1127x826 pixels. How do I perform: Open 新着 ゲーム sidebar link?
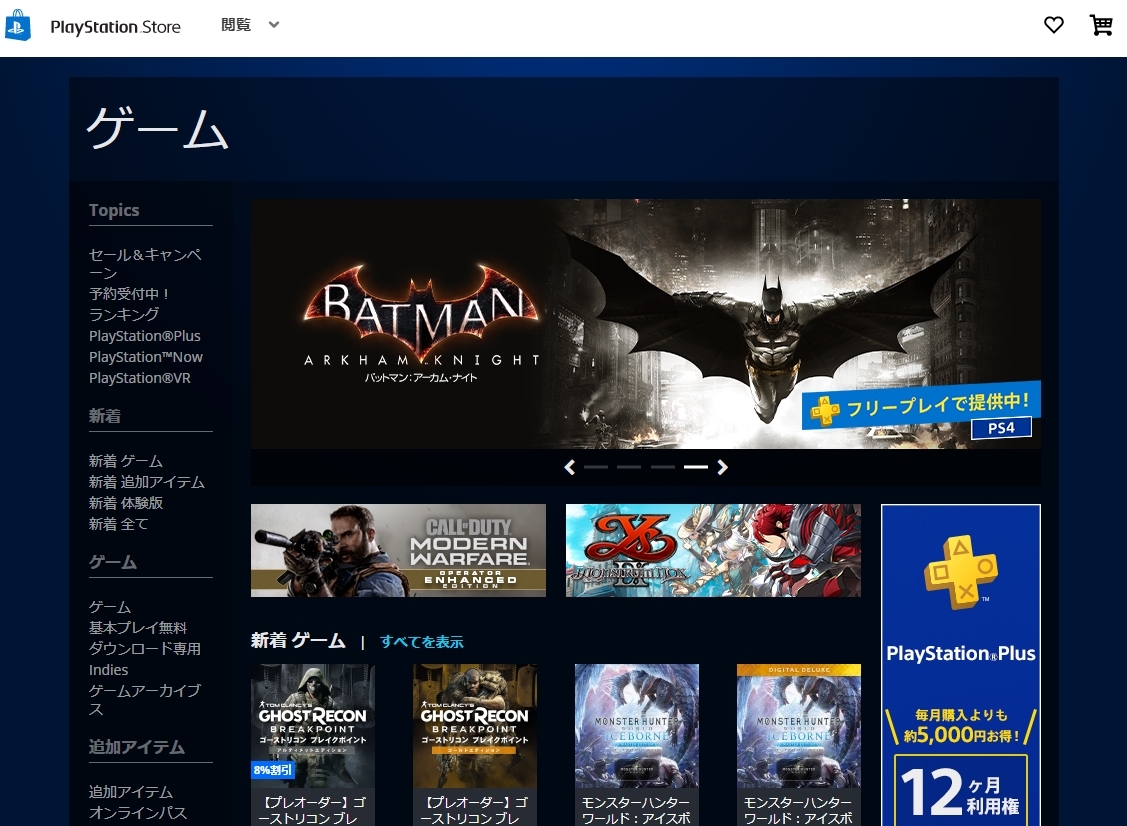(126, 461)
